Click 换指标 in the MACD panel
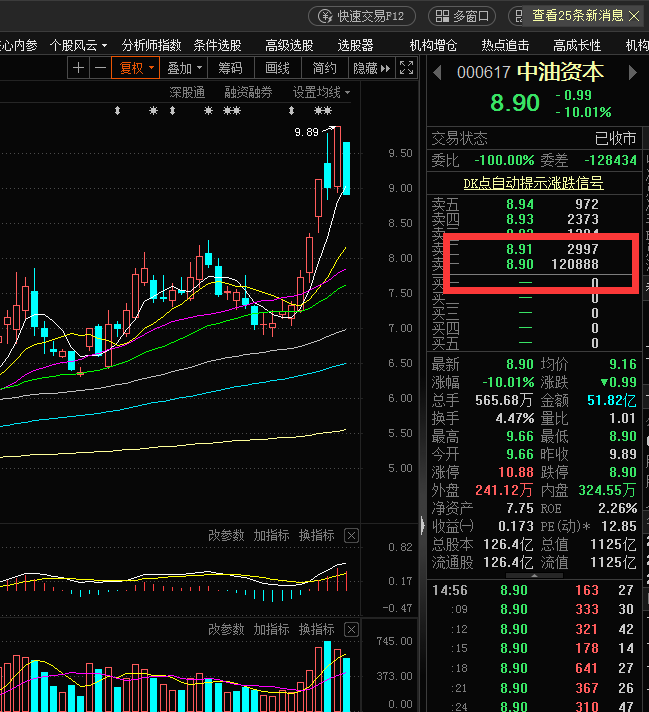Viewport: 649px width, 712px height. (x=316, y=536)
